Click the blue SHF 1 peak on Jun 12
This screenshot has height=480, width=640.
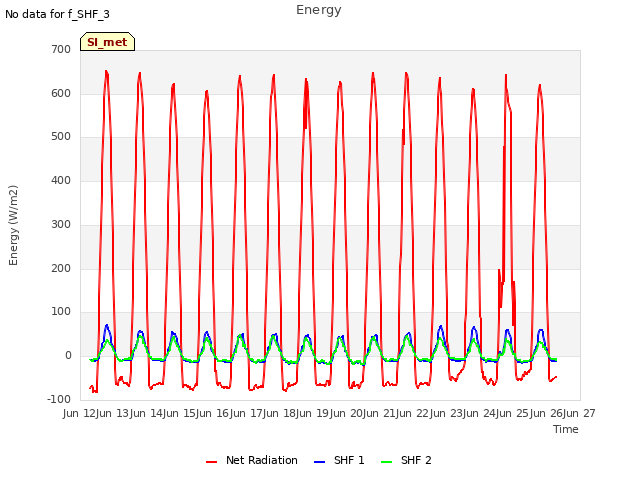(x=107, y=325)
